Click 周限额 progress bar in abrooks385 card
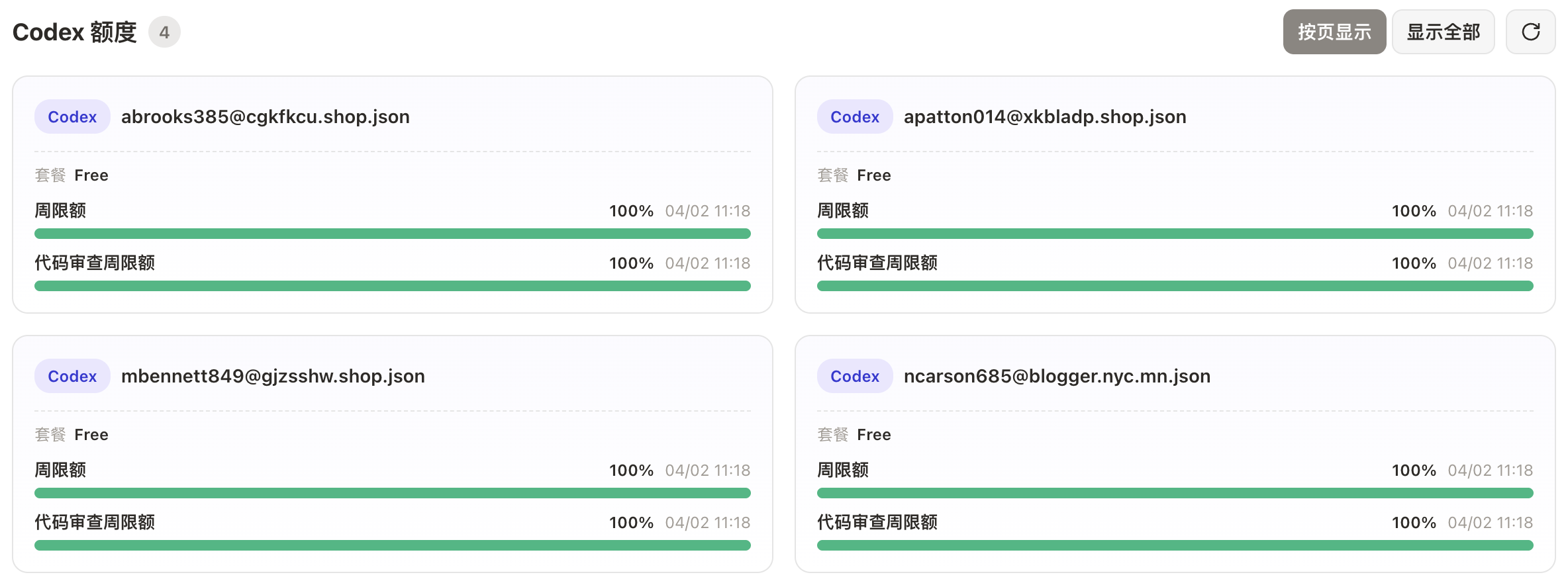 click(393, 234)
